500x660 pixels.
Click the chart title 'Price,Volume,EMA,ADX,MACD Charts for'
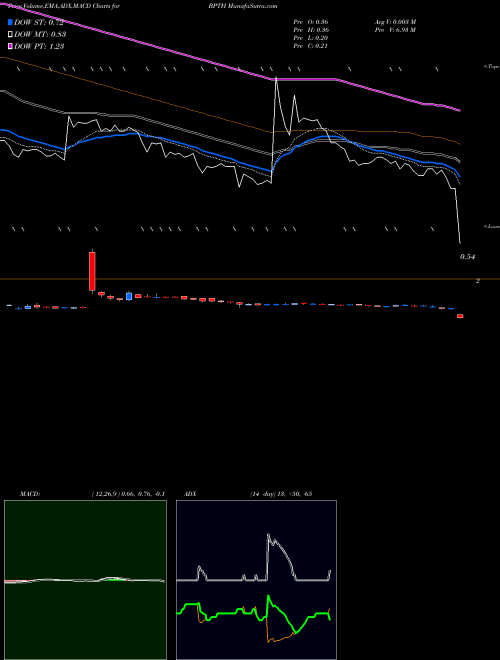[62, 6]
